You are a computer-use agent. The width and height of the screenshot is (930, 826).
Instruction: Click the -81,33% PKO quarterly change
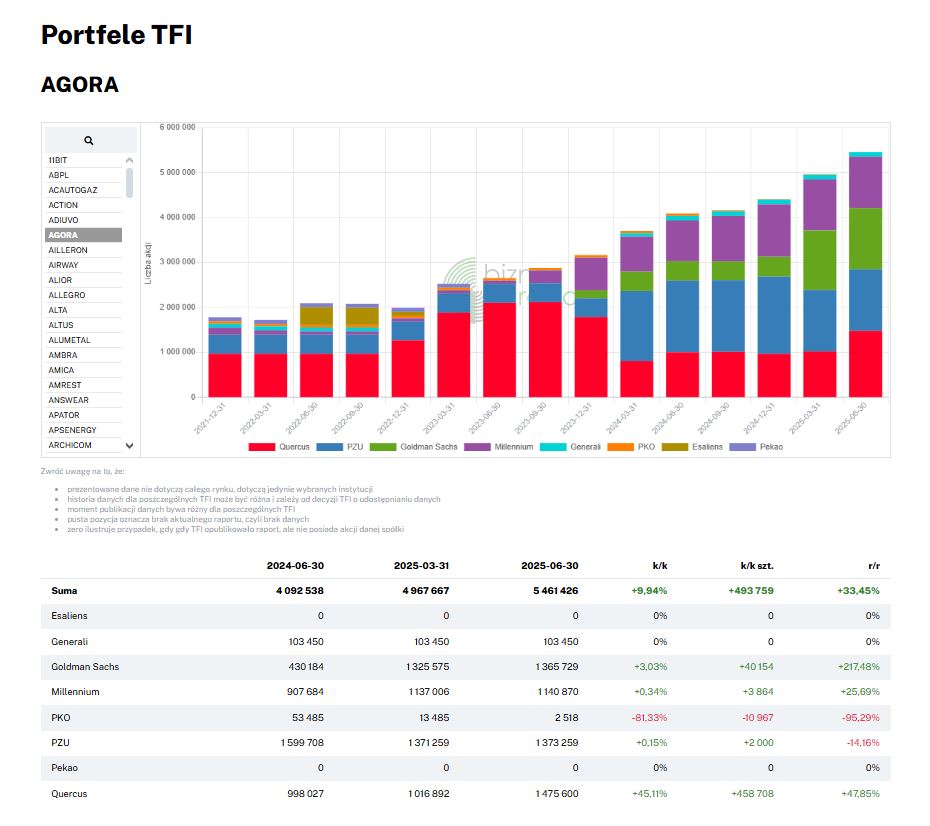click(649, 717)
